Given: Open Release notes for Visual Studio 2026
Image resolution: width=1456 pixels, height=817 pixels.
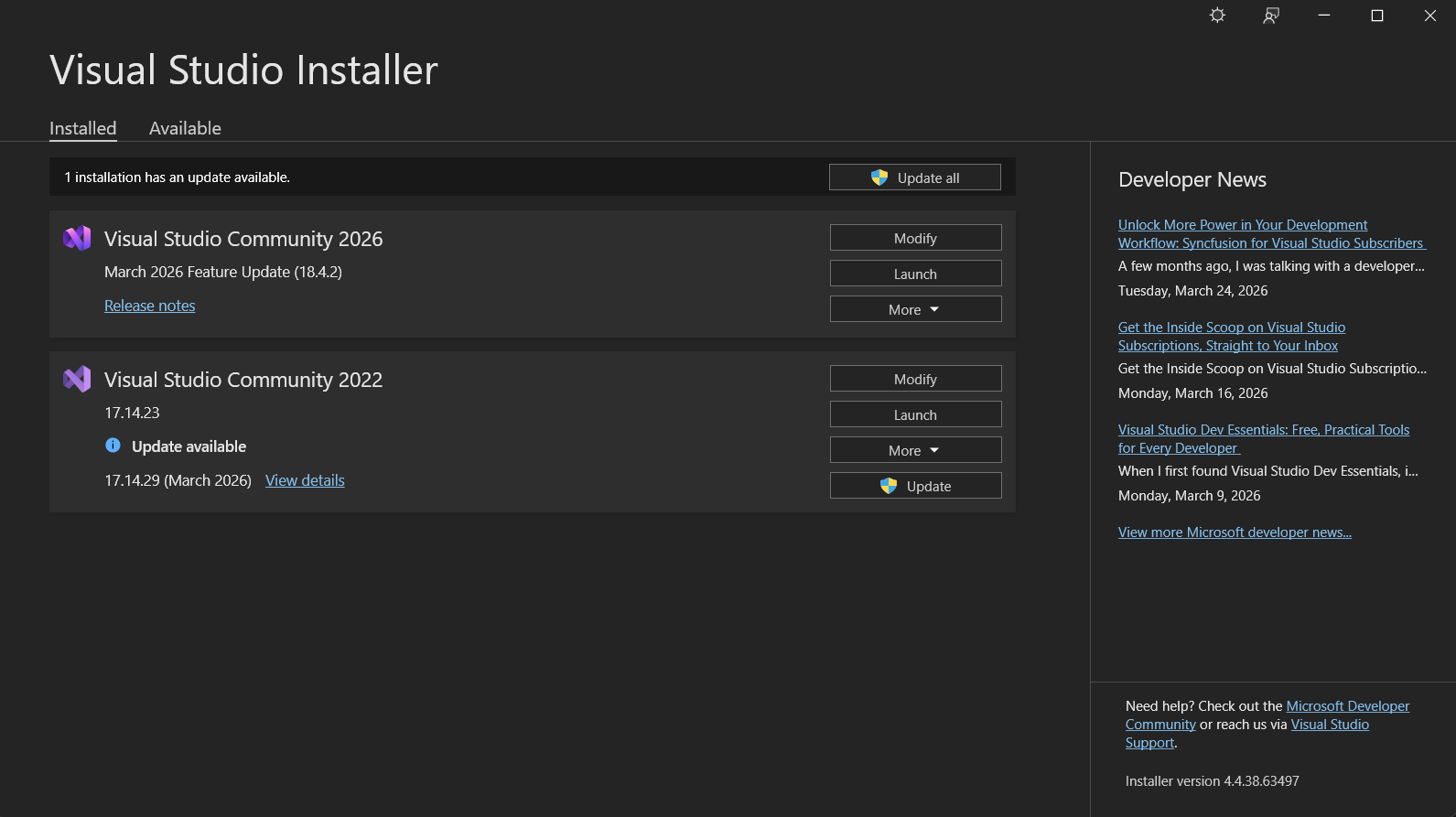Looking at the screenshot, I should [149, 306].
